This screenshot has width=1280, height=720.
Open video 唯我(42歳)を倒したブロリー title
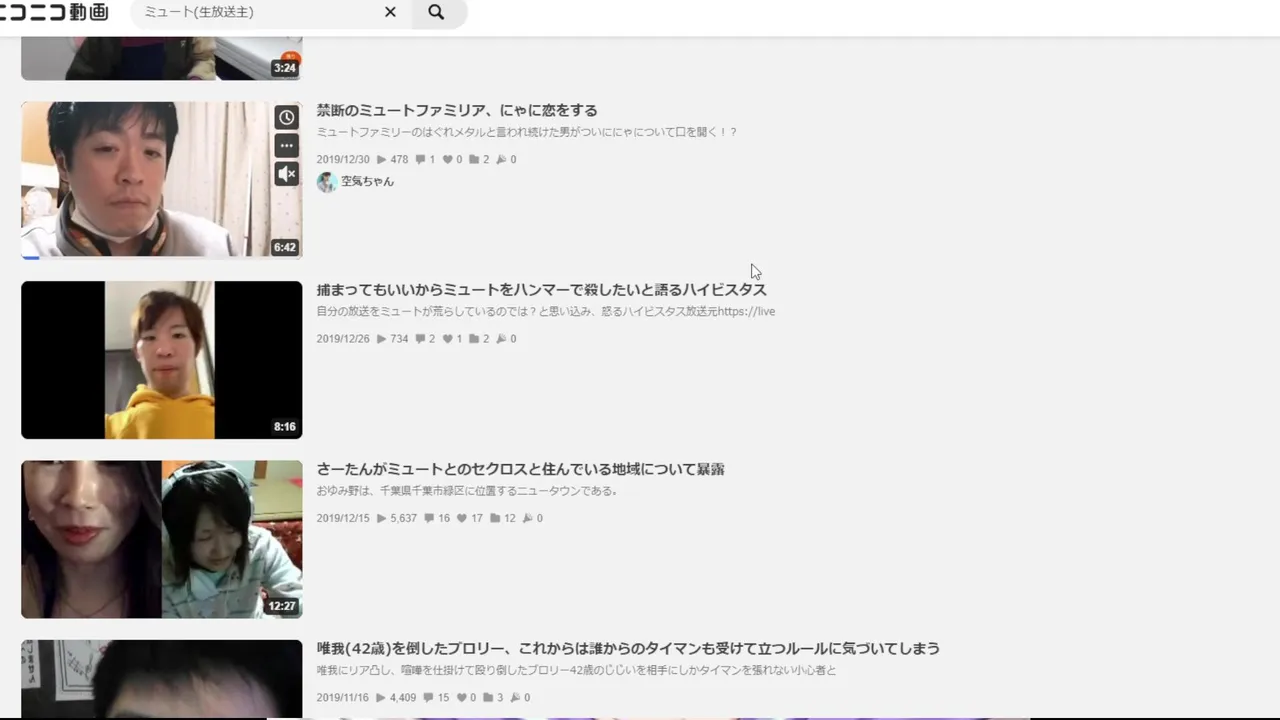628,649
